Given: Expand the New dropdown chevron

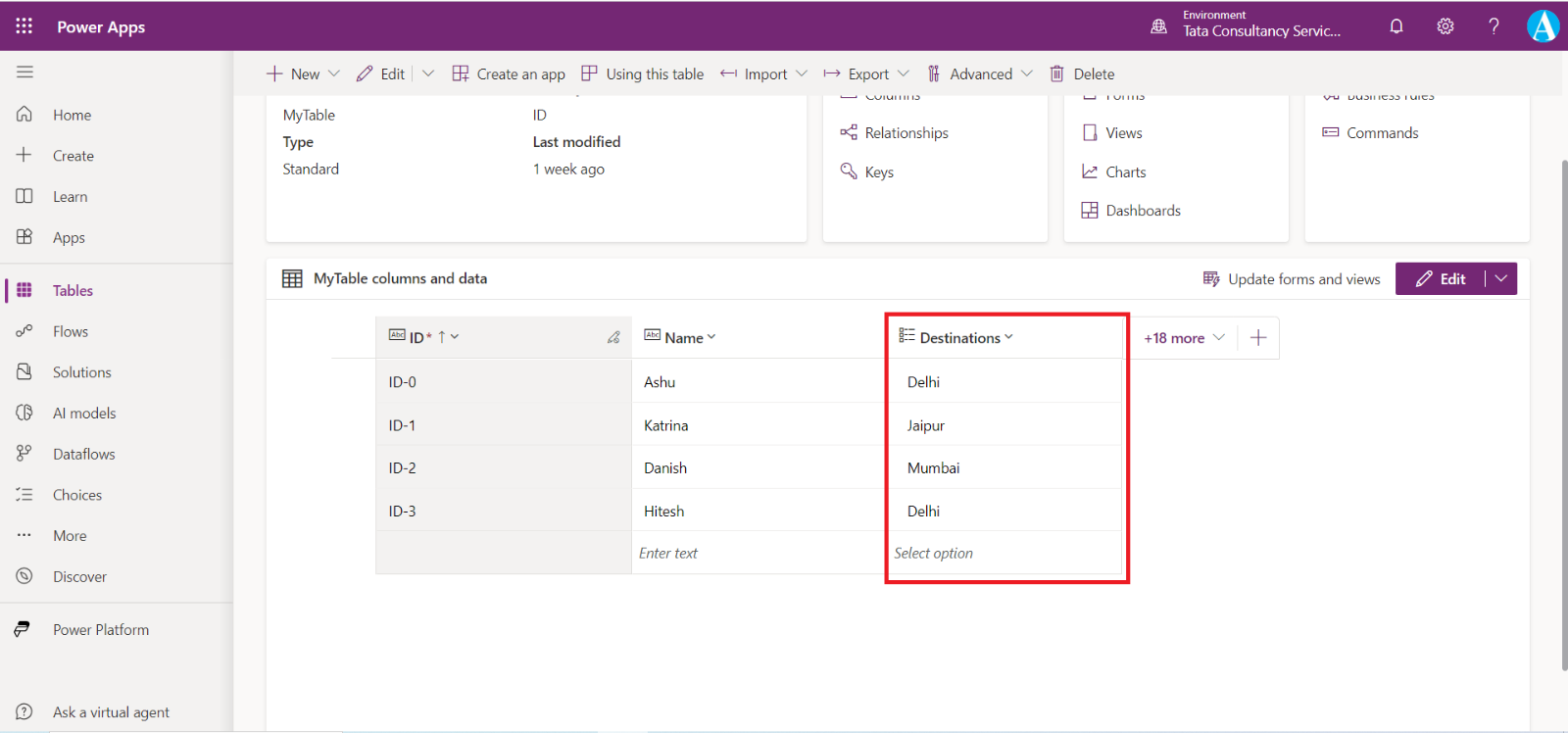Looking at the screenshot, I should pyautogui.click(x=334, y=73).
